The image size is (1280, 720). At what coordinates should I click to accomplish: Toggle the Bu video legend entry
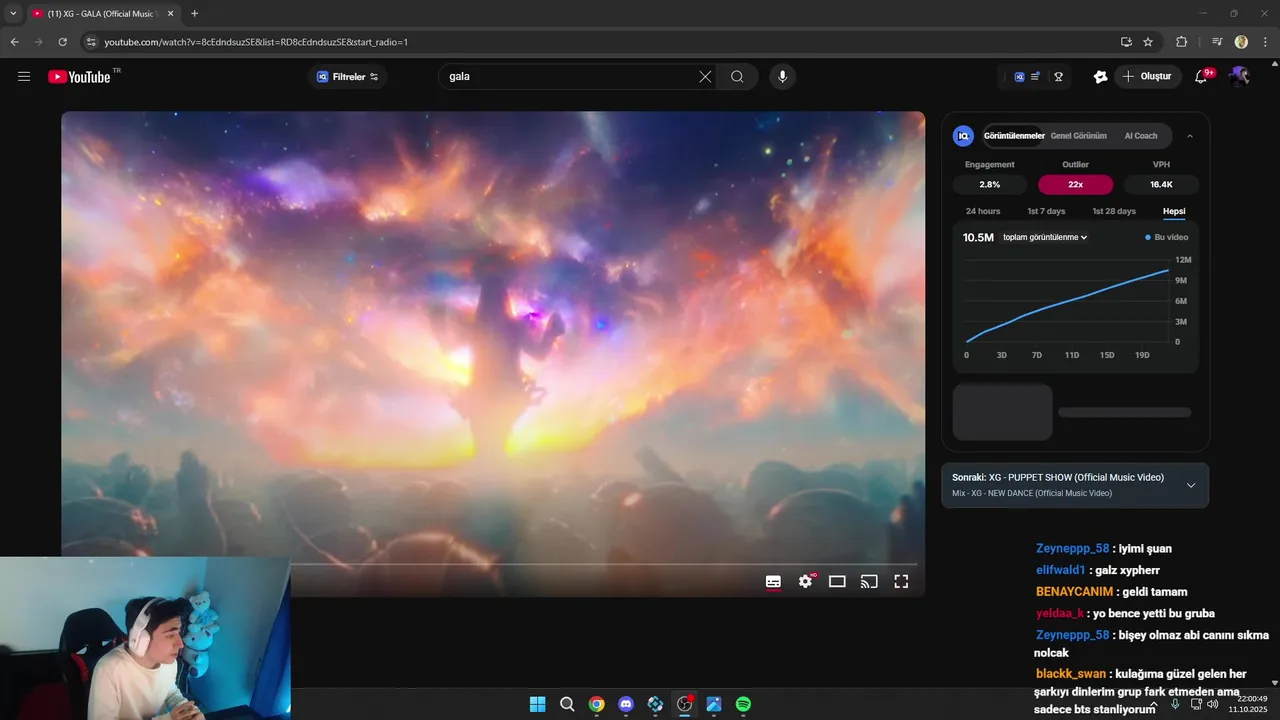tap(1167, 237)
